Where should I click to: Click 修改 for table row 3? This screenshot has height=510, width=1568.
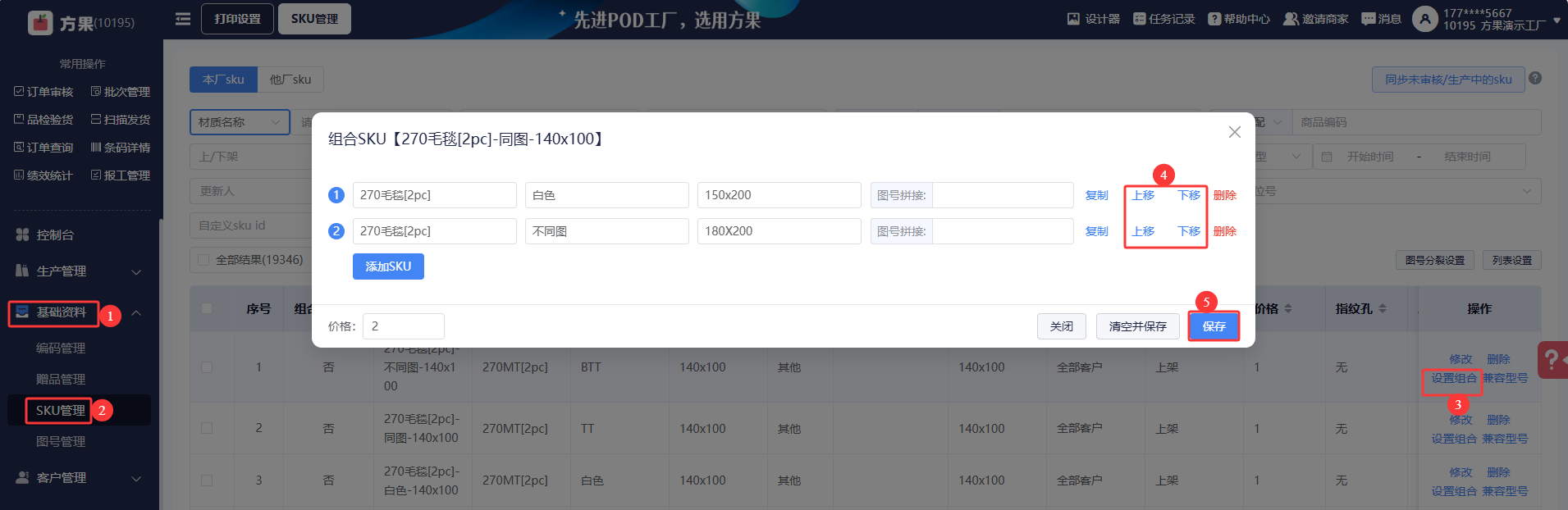coord(1461,472)
